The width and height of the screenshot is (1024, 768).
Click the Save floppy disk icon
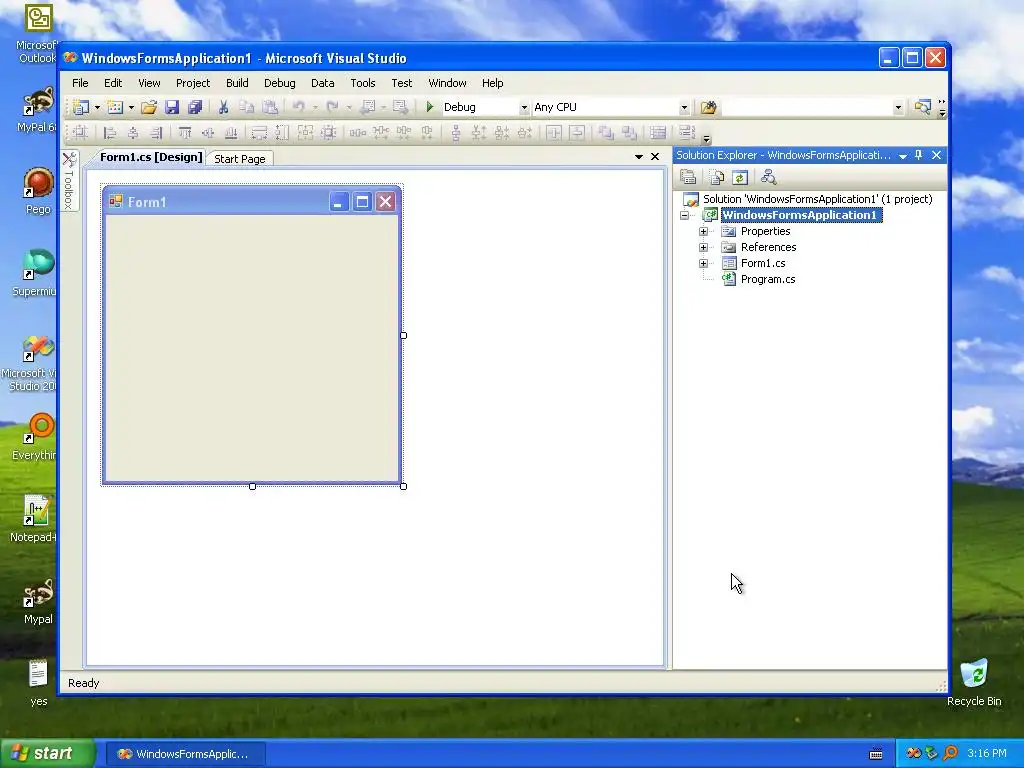coord(172,107)
